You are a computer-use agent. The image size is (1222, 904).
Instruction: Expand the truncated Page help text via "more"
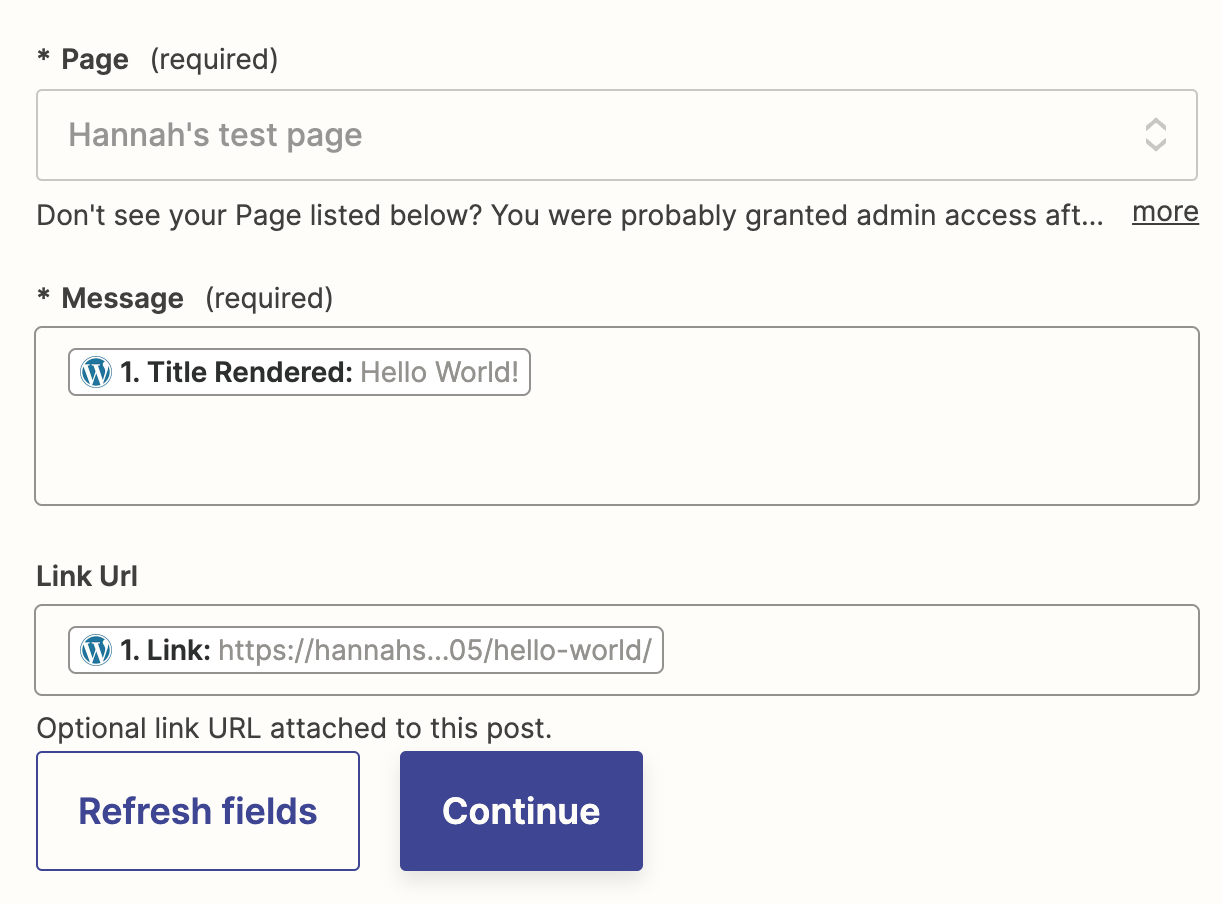[x=1165, y=212]
